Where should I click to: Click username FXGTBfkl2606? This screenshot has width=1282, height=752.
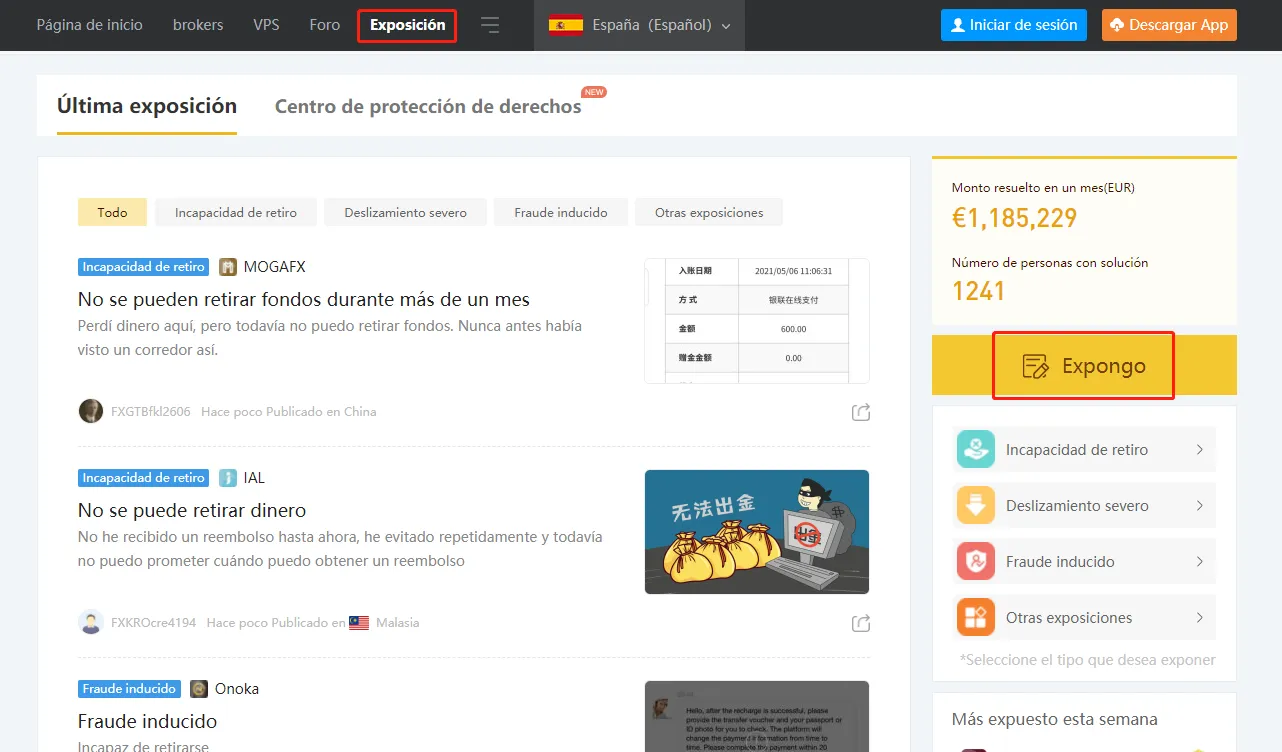tap(151, 412)
